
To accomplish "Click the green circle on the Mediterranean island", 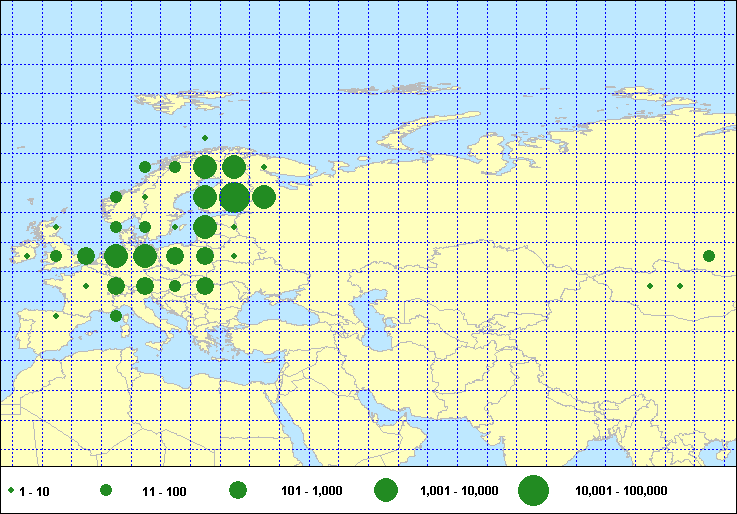I will click(x=116, y=316).
